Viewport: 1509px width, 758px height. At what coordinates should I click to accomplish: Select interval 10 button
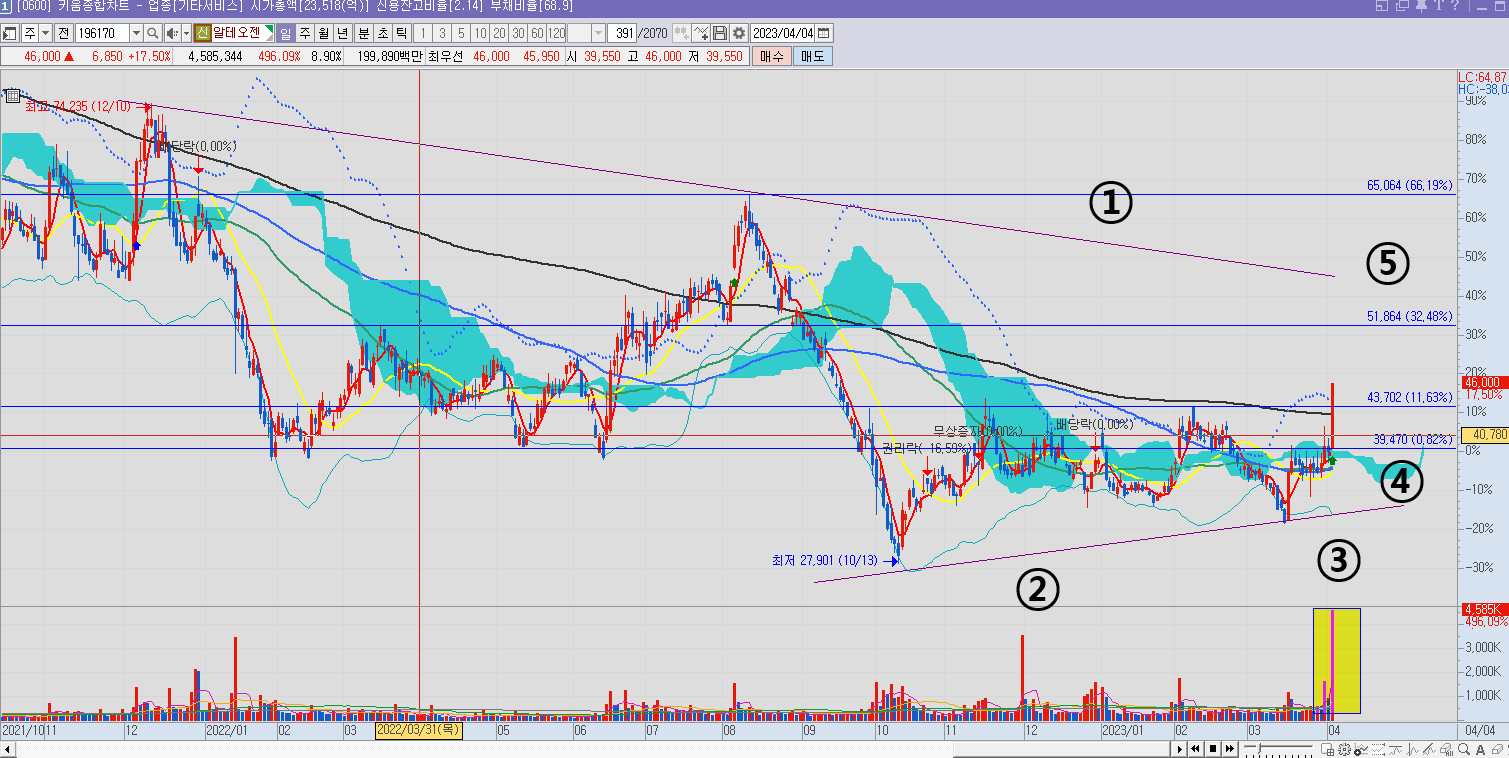click(x=480, y=32)
